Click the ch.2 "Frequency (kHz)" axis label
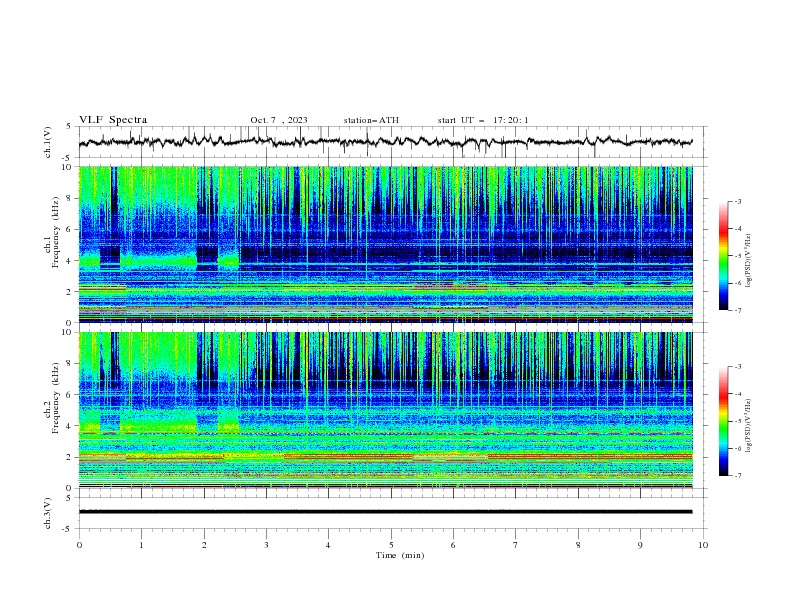Image resolution: width=792 pixels, height=612 pixels. [x=57, y=398]
